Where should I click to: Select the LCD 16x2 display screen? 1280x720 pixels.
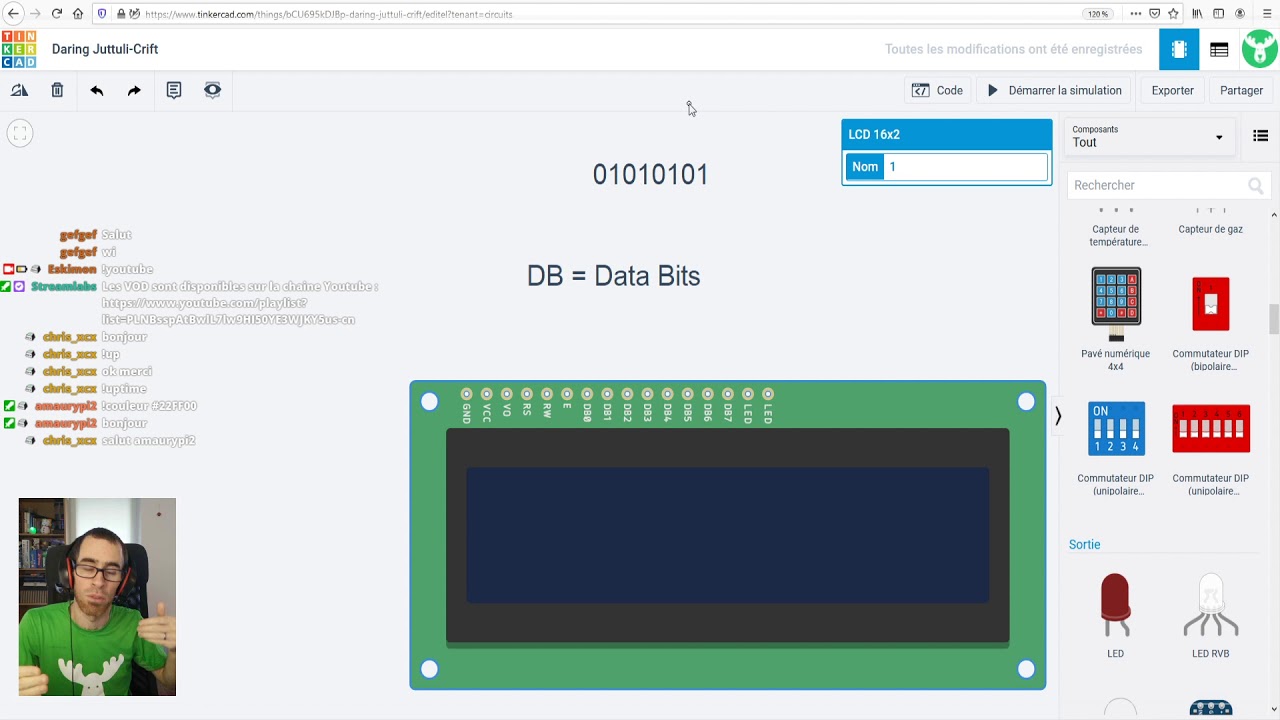(x=727, y=535)
